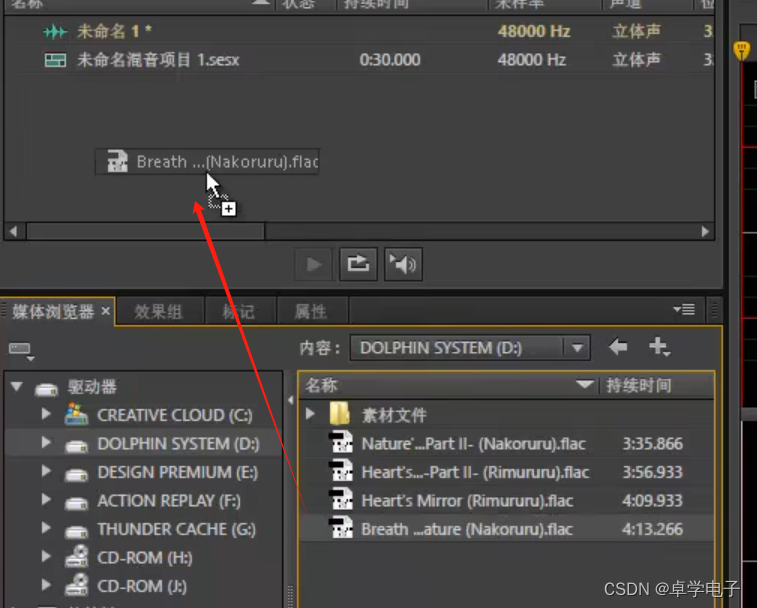757x608 pixels.
Task: Expand DOLPHIN SYSTEM (D:) drive
Action: pos(46,442)
